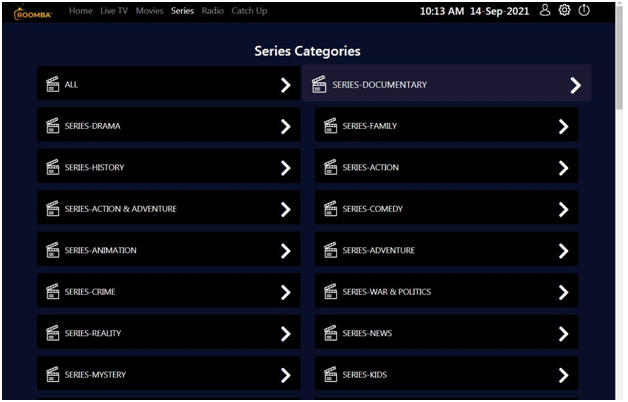Click the clapperboard icon beside SERIES-NEWS
The image size is (628, 402).
(330, 333)
